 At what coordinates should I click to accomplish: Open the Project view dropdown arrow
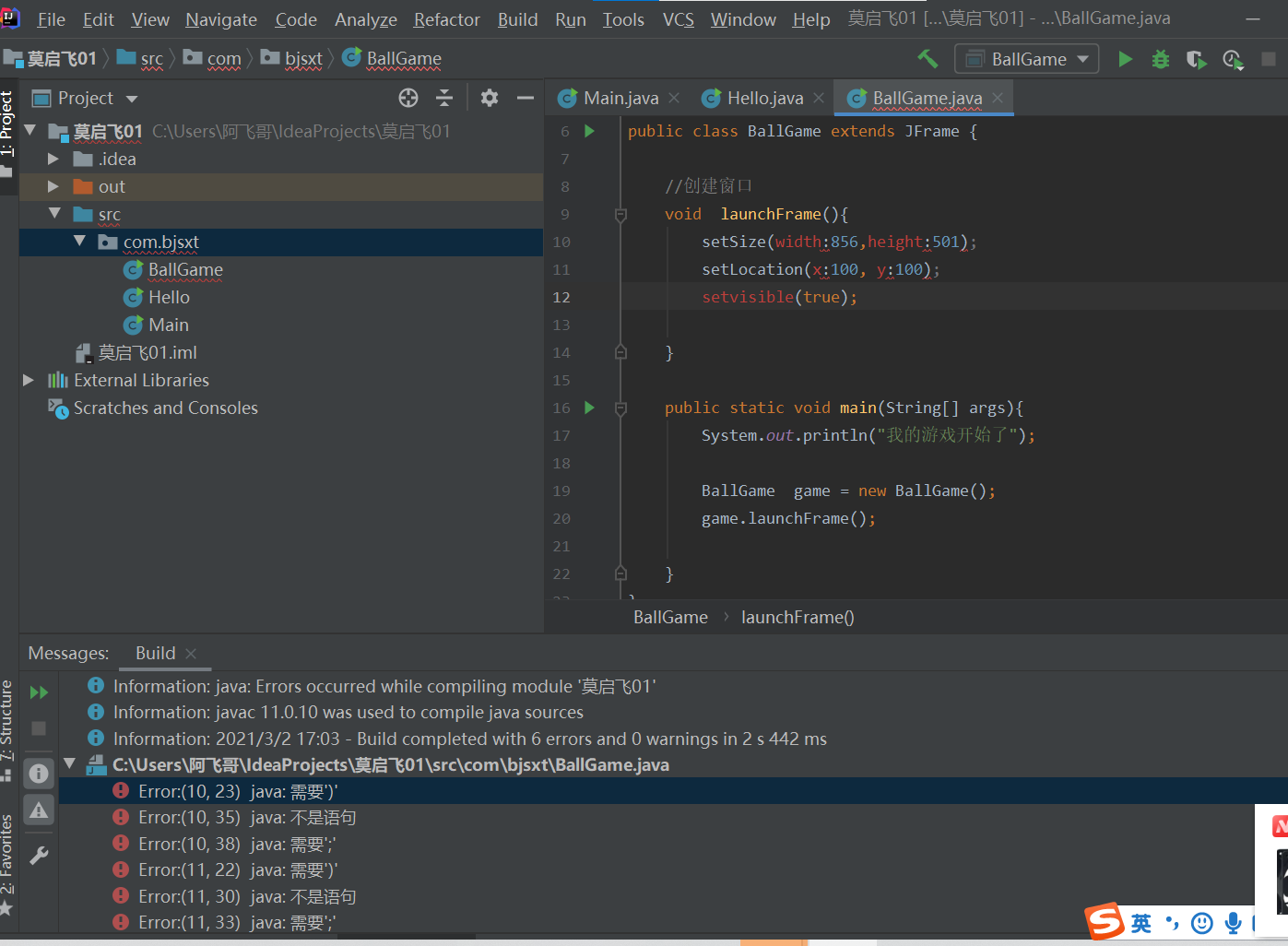132,99
